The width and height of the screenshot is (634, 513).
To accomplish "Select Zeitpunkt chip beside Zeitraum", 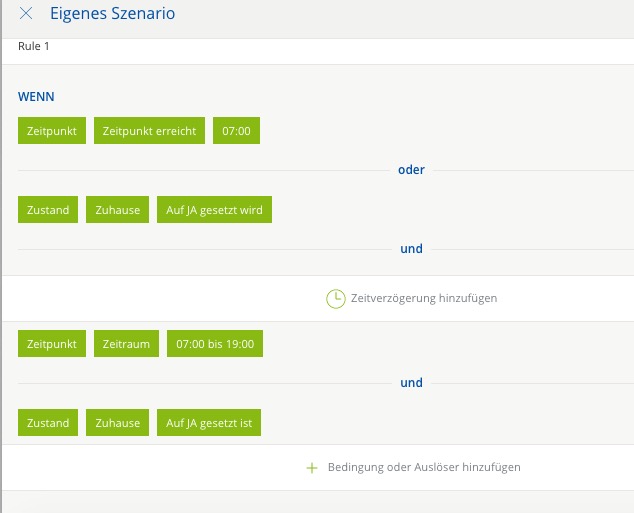I will pyautogui.click(x=52, y=344).
